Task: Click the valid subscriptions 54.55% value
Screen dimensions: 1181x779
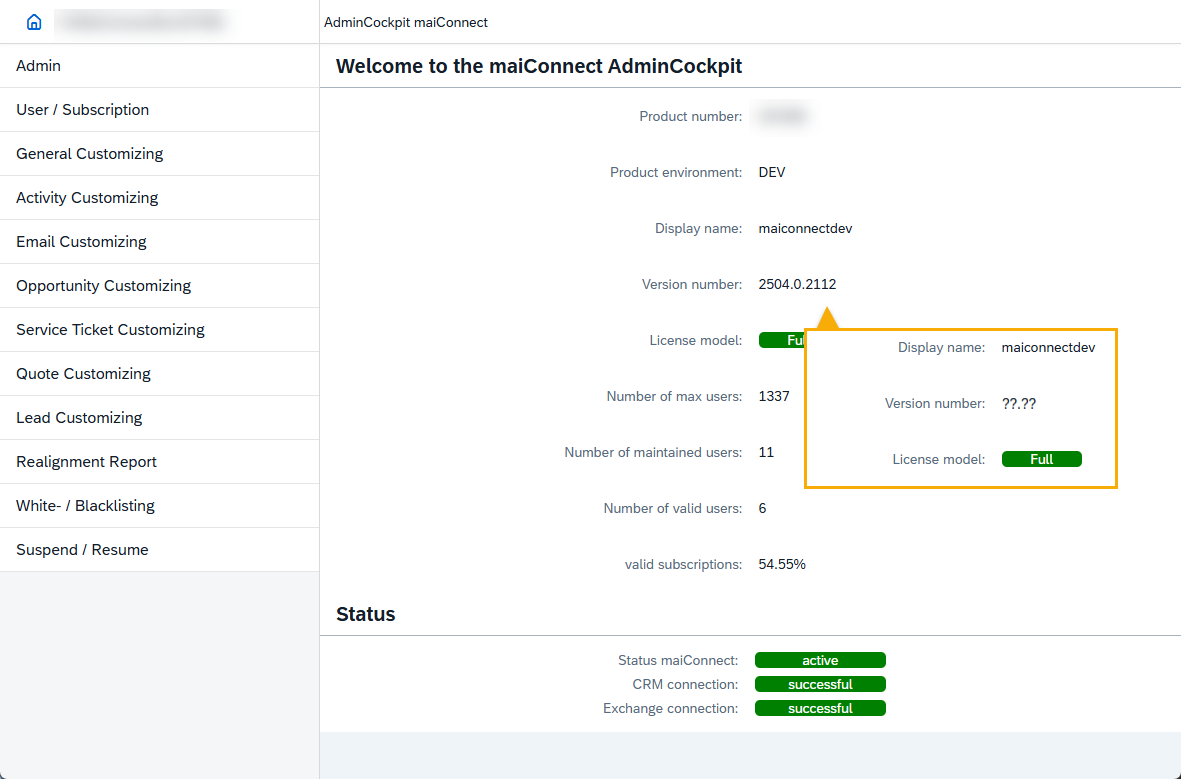Action: tap(782, 564)
